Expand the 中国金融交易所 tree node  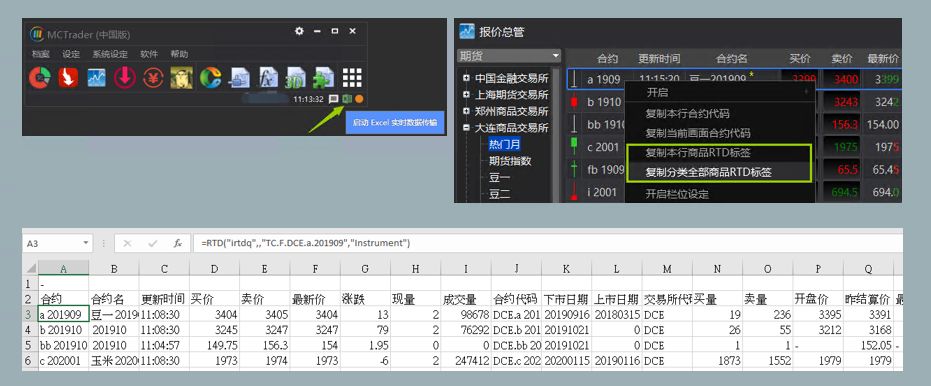tap(467, 78)
